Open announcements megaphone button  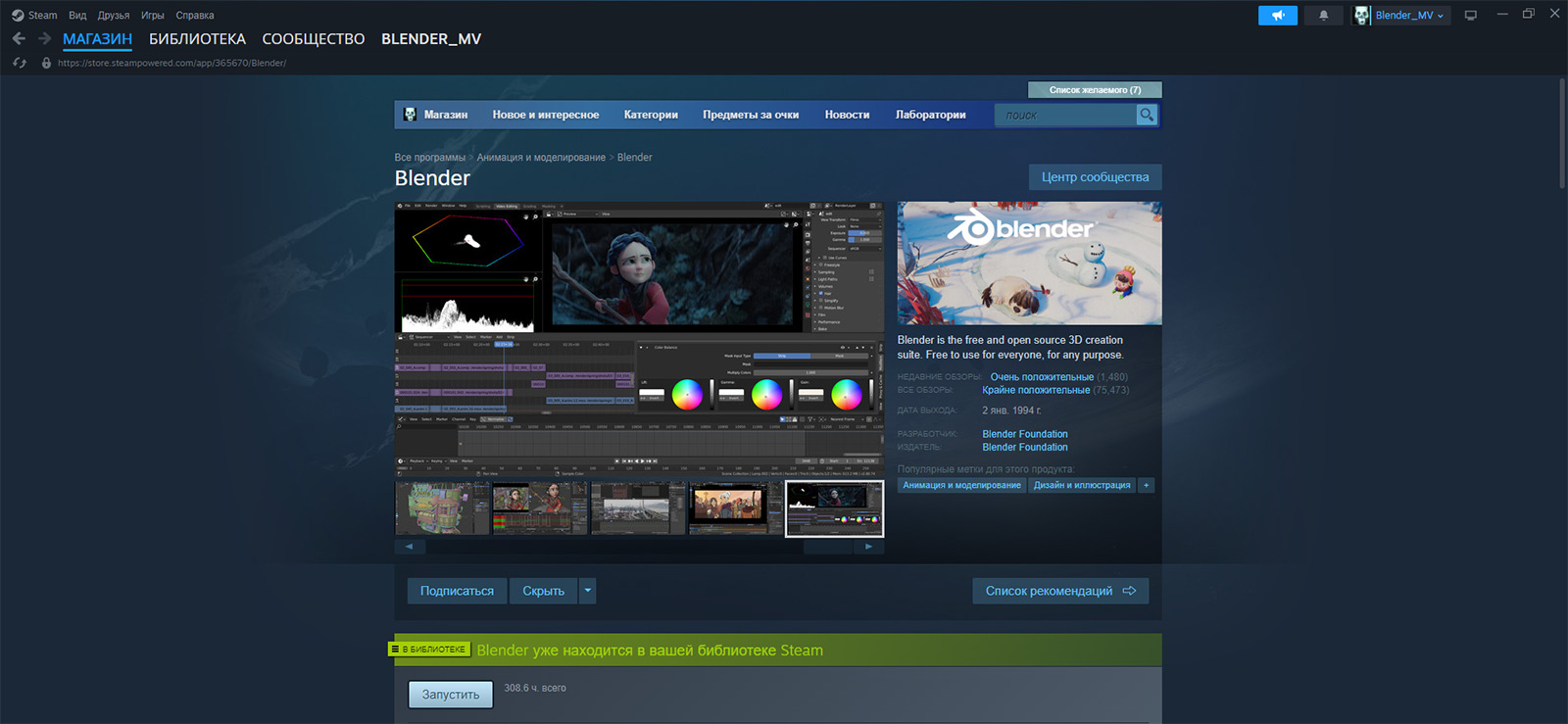tap(1278, 16)
